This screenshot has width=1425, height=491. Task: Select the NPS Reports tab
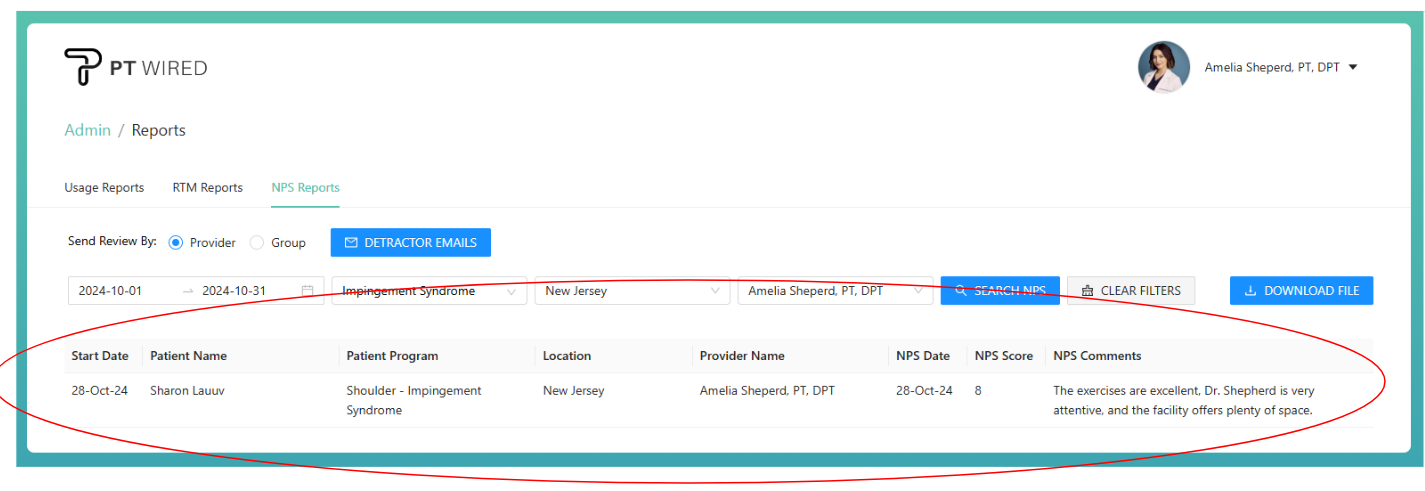305,187
